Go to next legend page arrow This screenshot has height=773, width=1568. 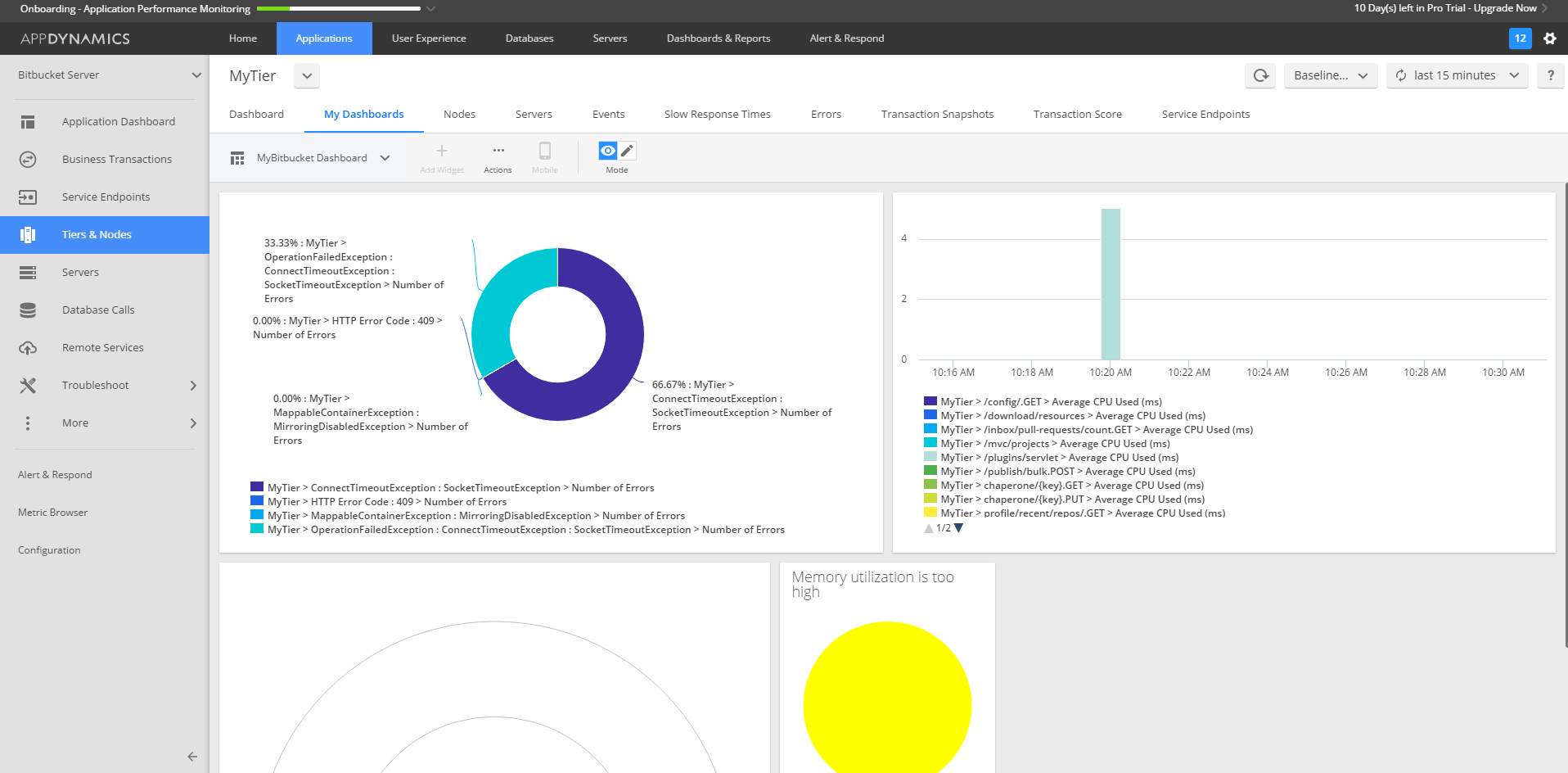point(959,528)
